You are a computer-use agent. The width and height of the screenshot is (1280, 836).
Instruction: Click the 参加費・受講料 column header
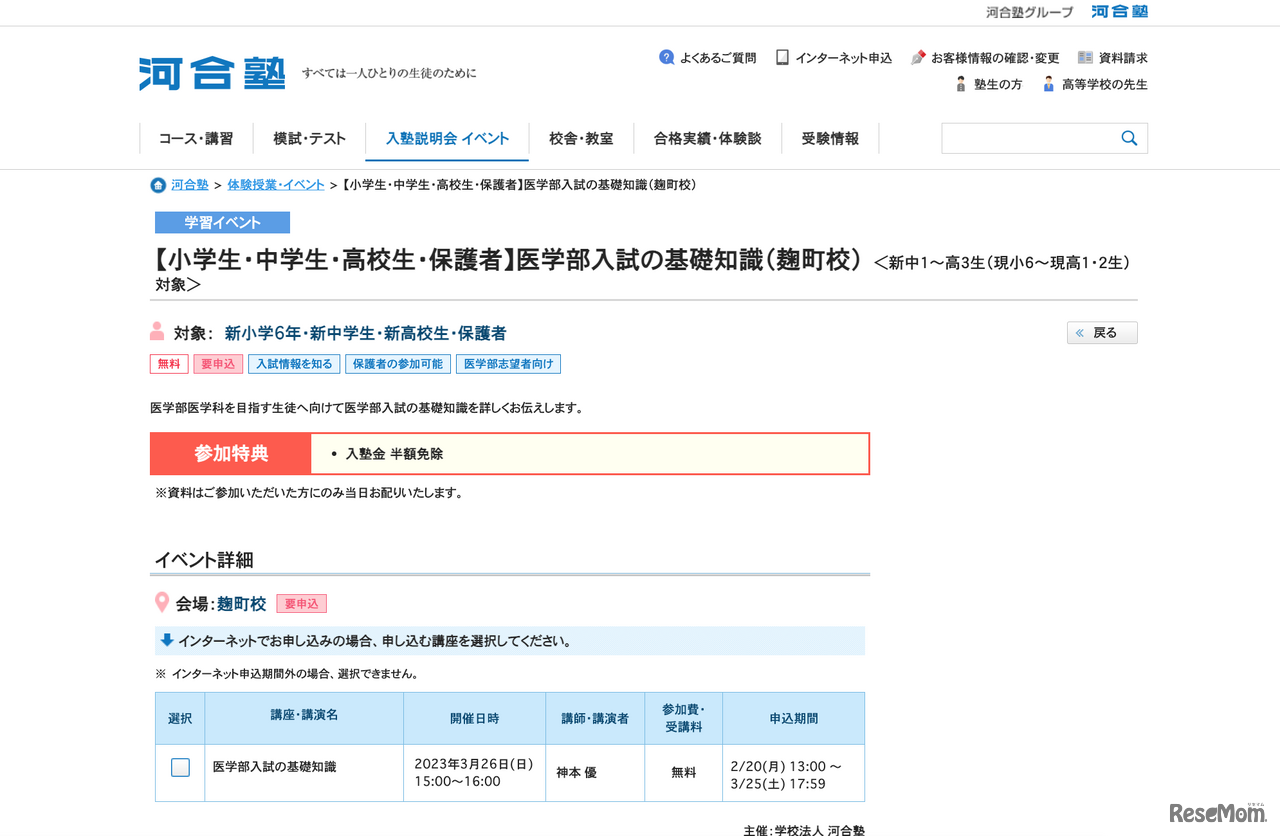click(x=684, y=718)
